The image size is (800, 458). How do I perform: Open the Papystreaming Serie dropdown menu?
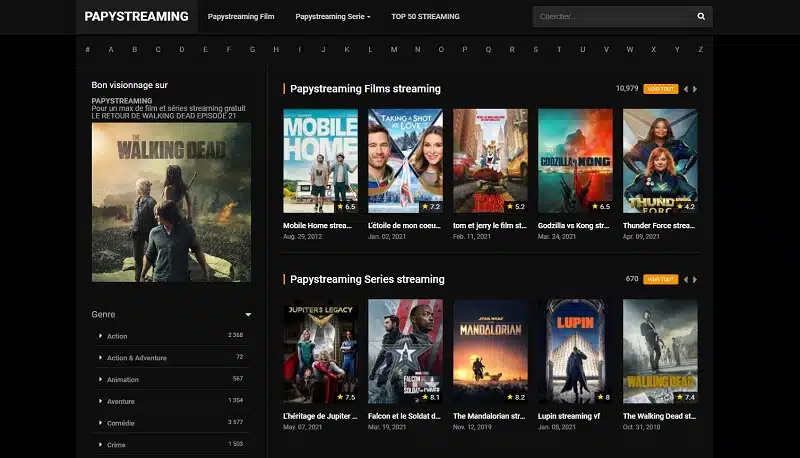click(x=333, y=16)
